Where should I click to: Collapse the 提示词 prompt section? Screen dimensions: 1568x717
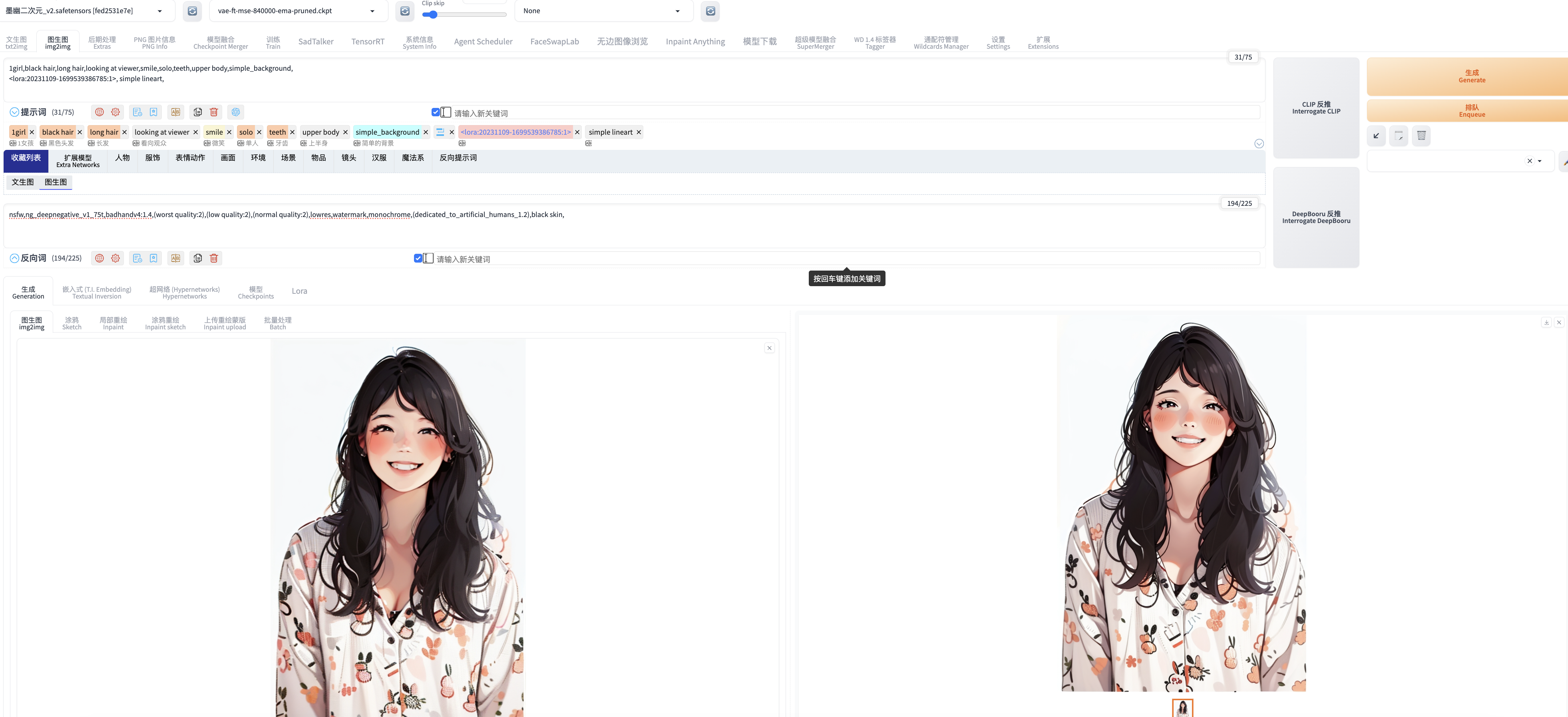(14, 112)
